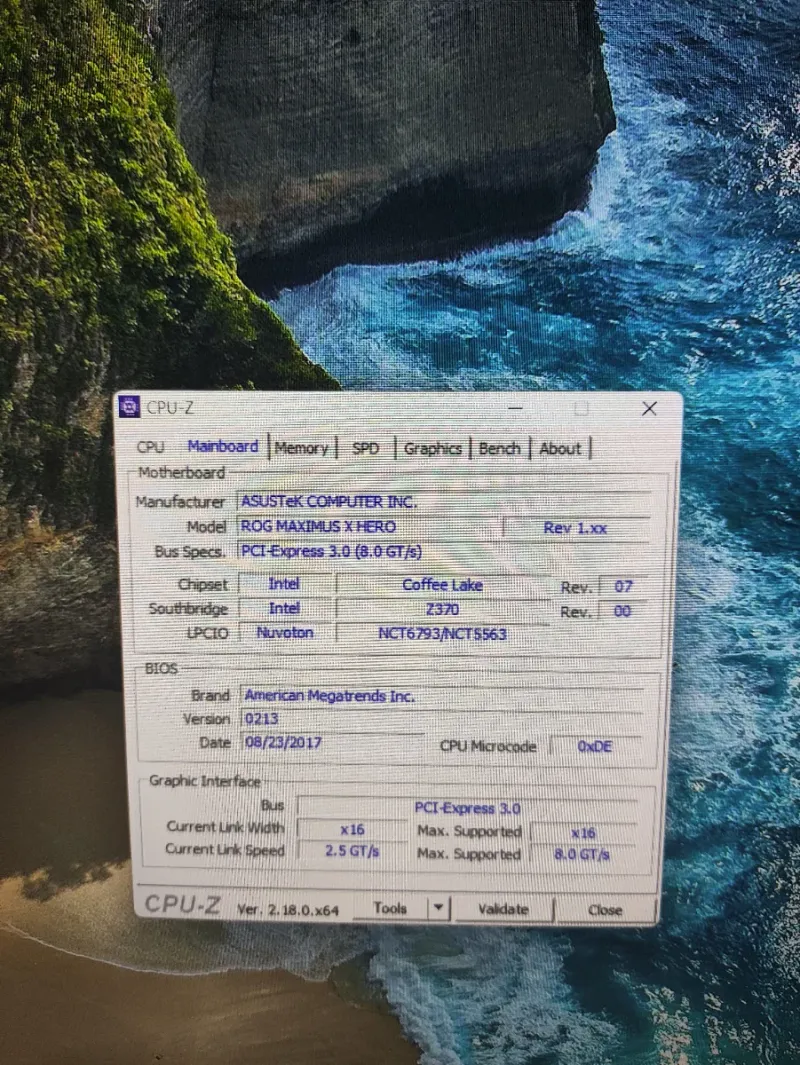Image resolution: width=800 pixels, height=1065 pixels.
Task: Open the Memory tab
Action: point(302,448)
